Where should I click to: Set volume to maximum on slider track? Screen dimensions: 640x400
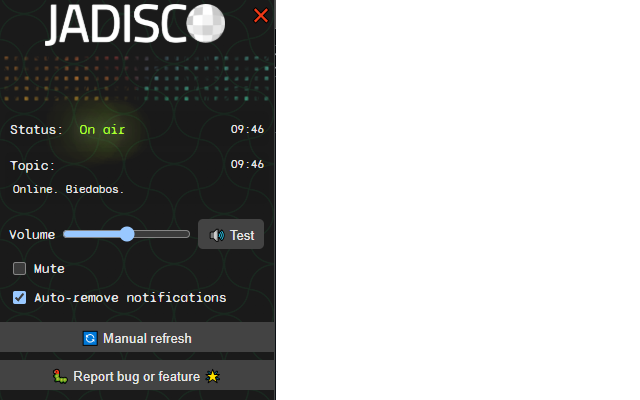pyautogui.click(x=187, y=234)
